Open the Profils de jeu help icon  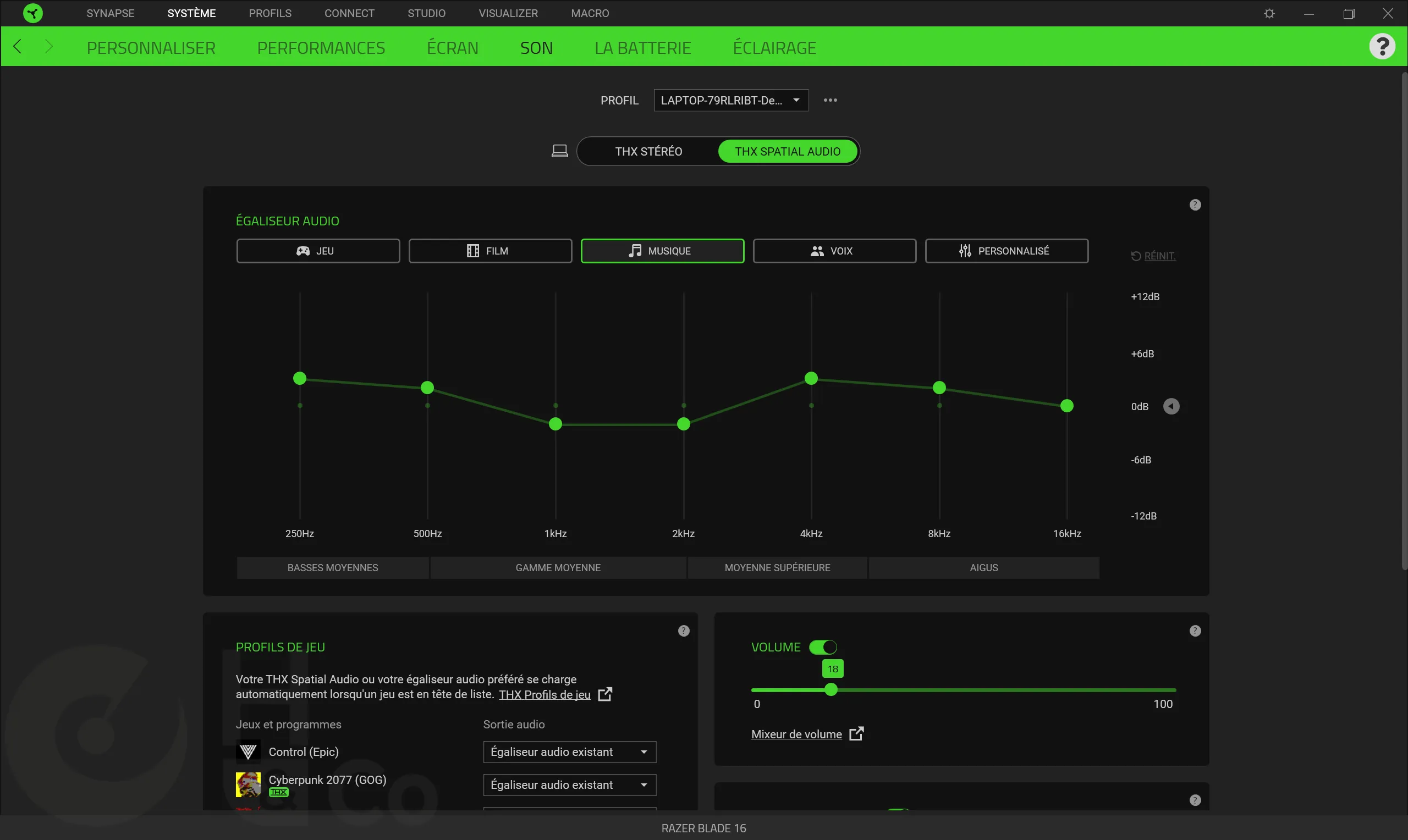tap(683, 631)
